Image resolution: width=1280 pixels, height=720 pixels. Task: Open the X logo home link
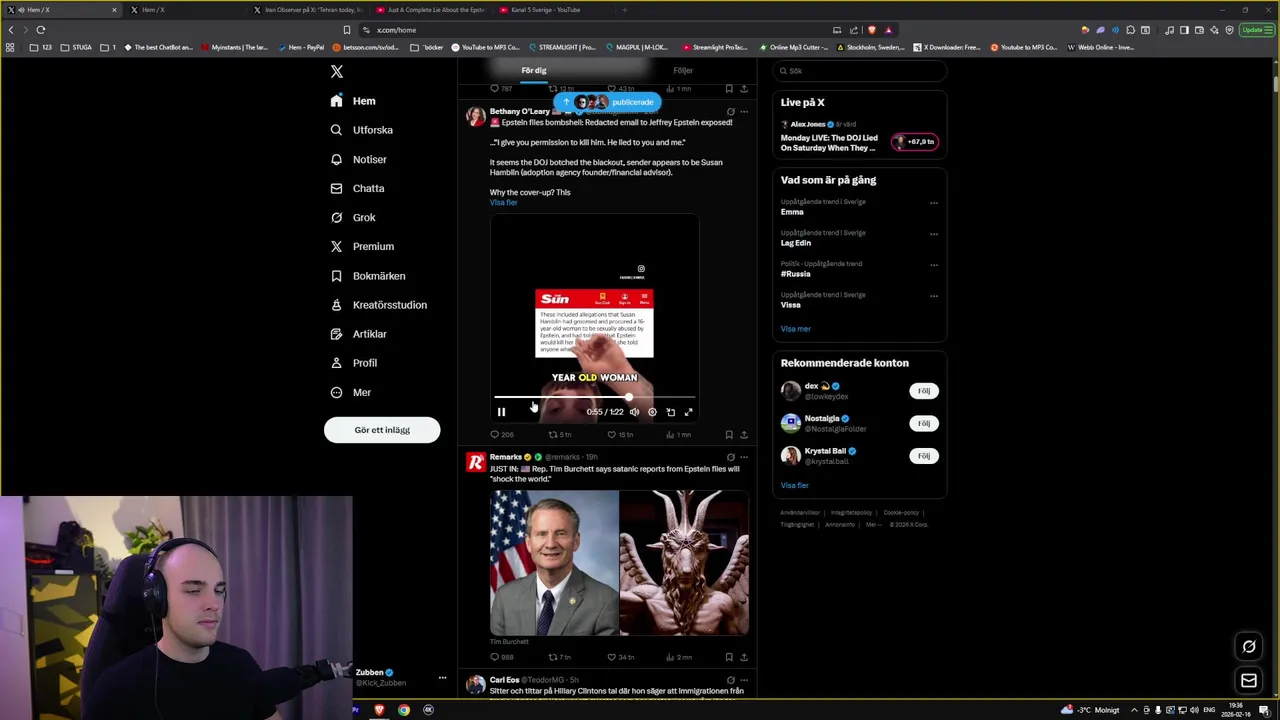coord(337,71)
